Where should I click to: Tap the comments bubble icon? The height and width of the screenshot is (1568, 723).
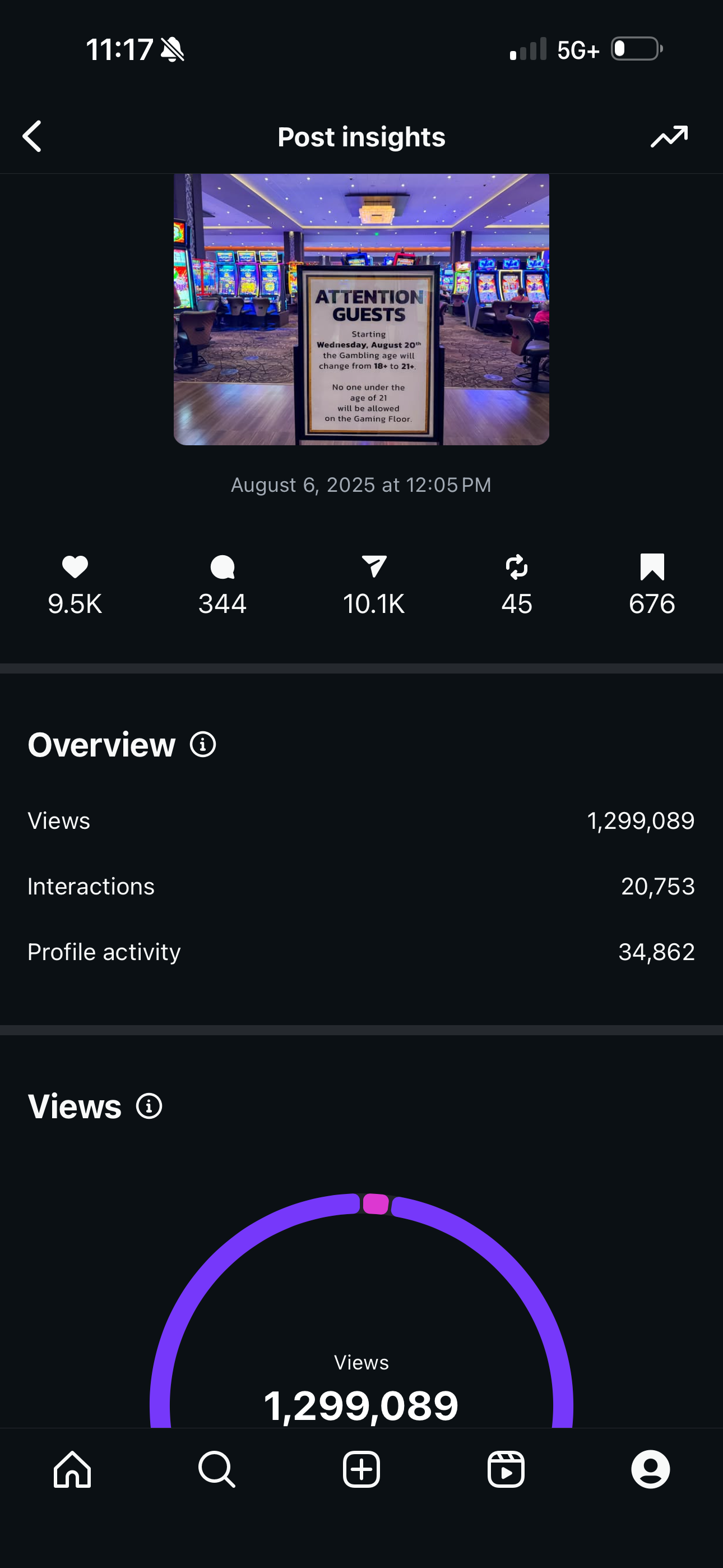coord(222,567)
